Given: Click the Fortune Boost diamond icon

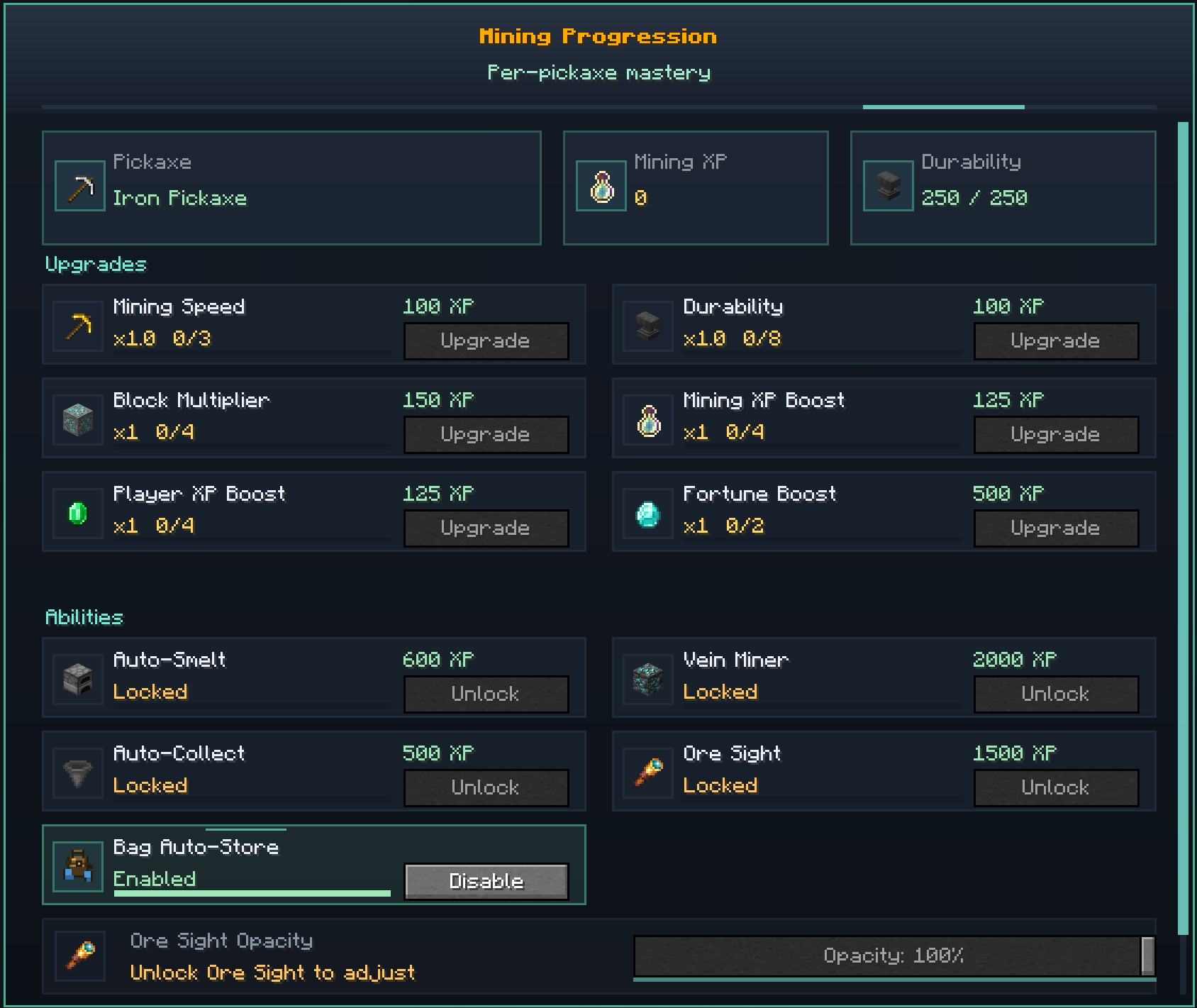Looking at the screenshot, I should pos(648,512).
